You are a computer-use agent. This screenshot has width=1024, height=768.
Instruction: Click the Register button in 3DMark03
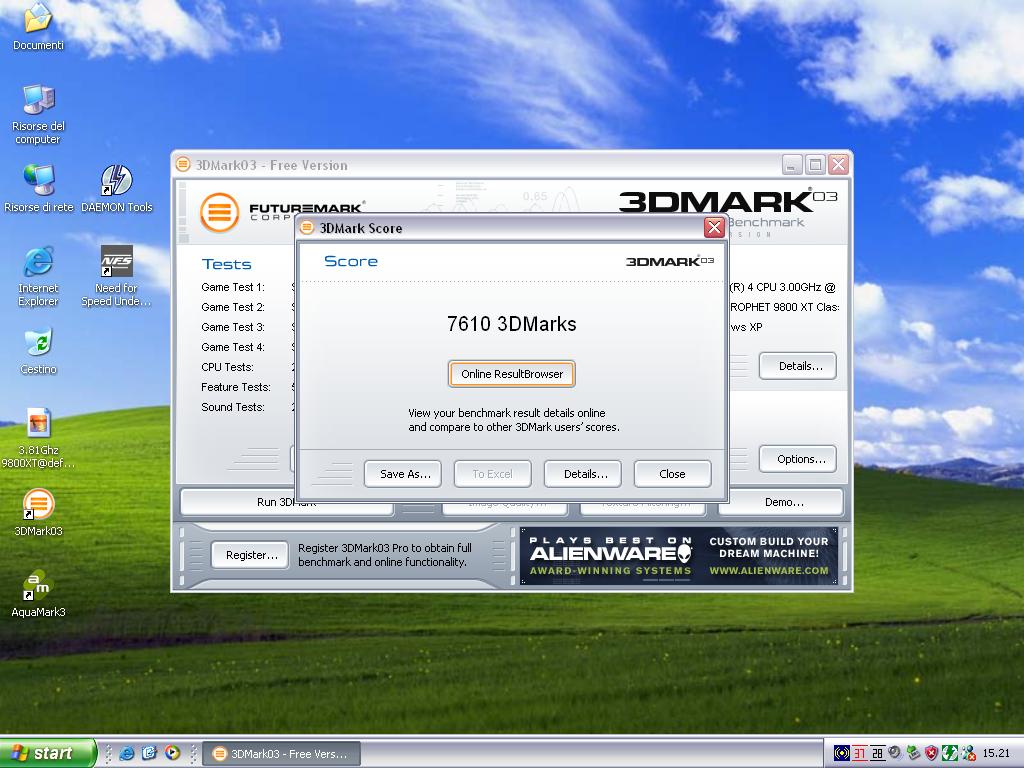pos(251,555)
